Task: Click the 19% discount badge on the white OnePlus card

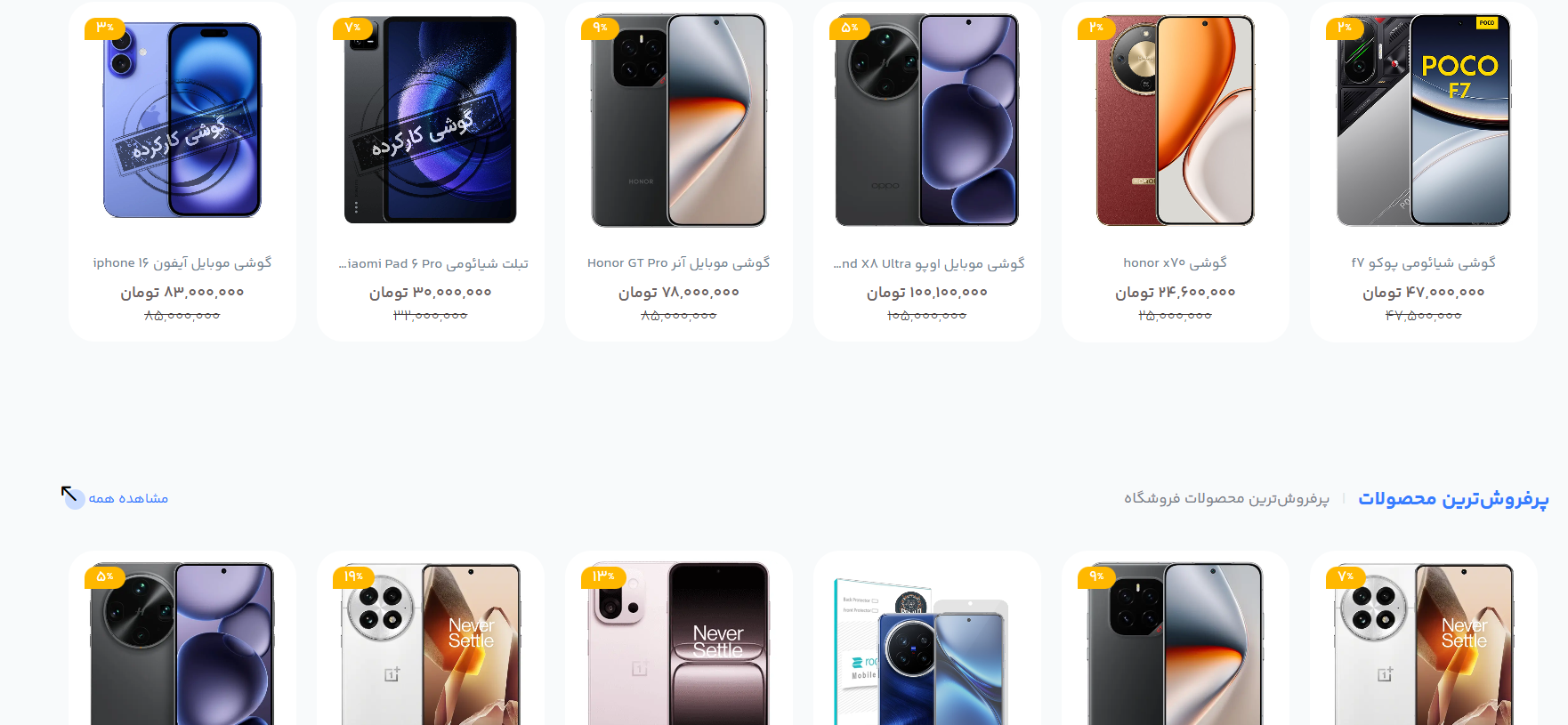Action: point(354,576)
